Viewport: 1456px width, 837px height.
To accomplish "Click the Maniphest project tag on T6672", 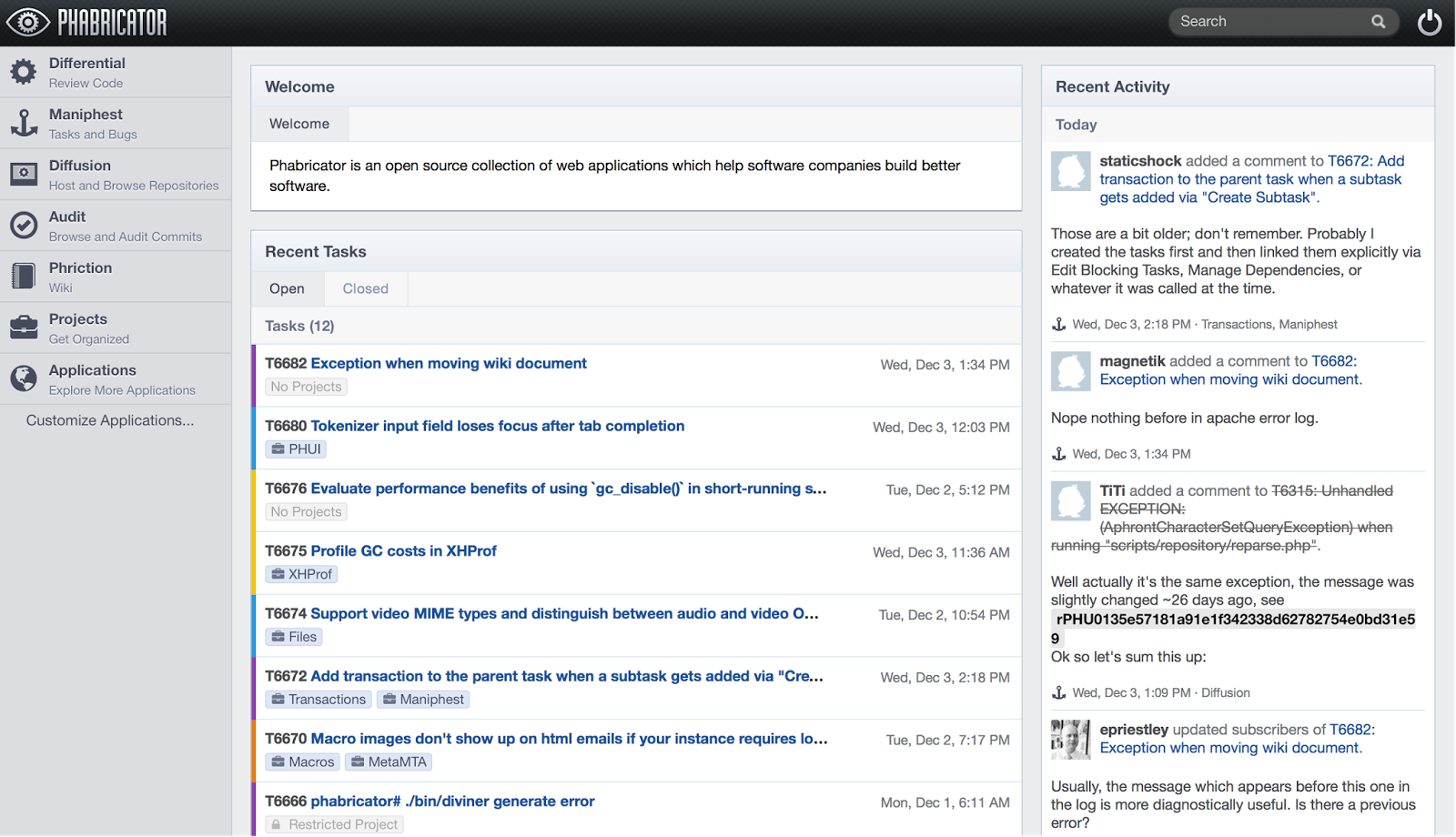I will click(423, 700).
